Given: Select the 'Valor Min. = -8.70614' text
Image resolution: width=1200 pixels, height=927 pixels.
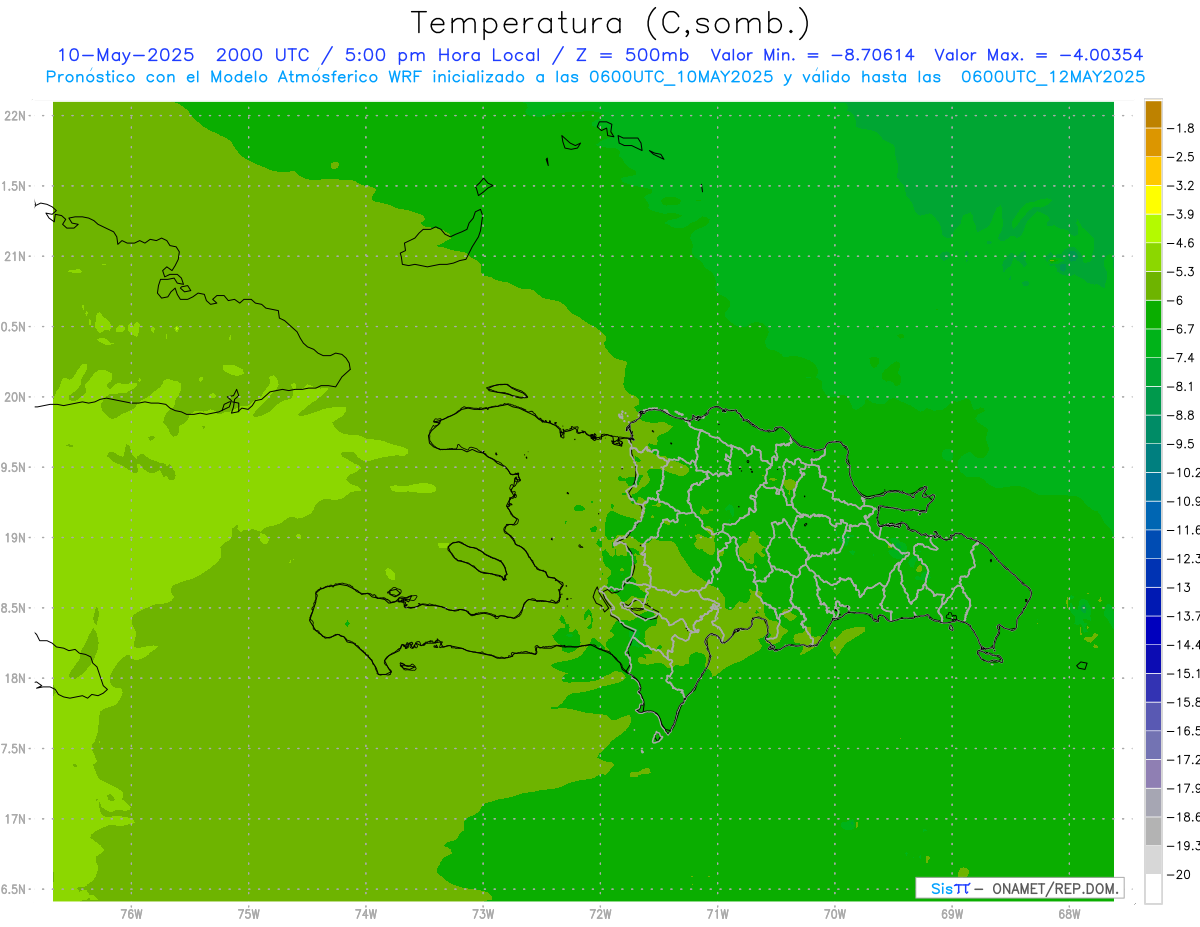Looking at the screenshot, I should tap(812, 55).
